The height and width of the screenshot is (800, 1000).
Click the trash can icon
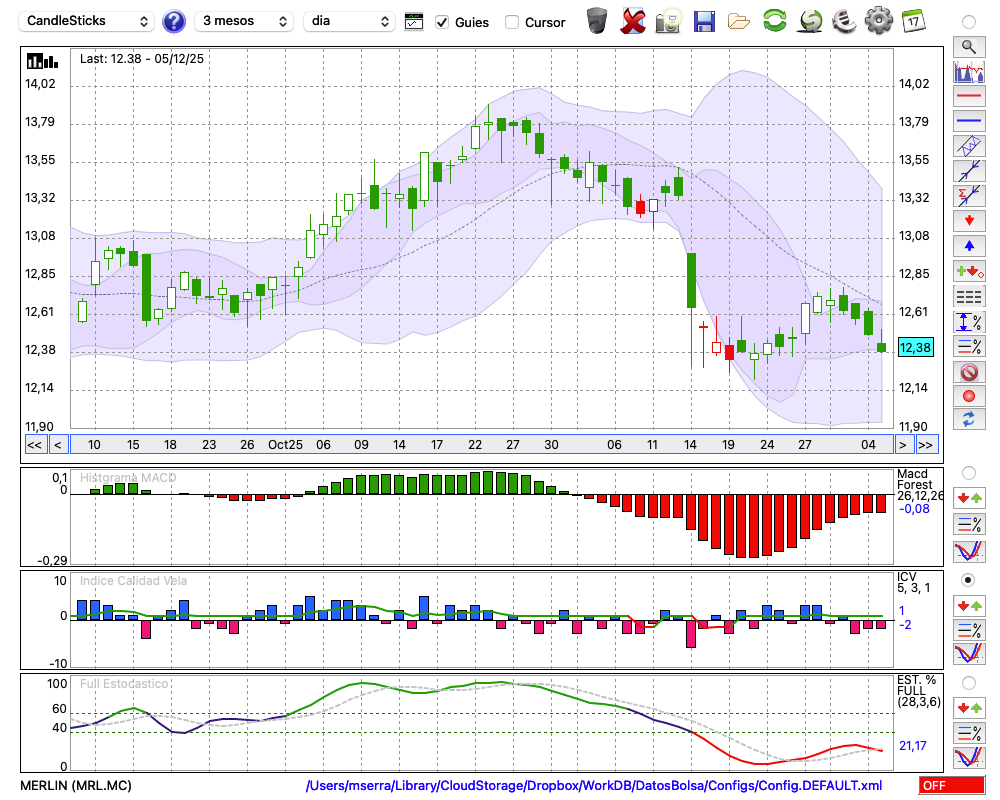(597, 21)
